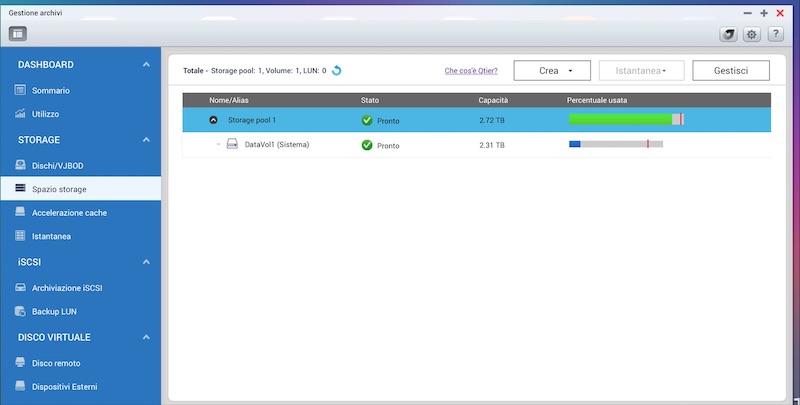The width and height of the screenshot is (800, 405).
Task: Sort by Capacità column header
Action: 494,101
